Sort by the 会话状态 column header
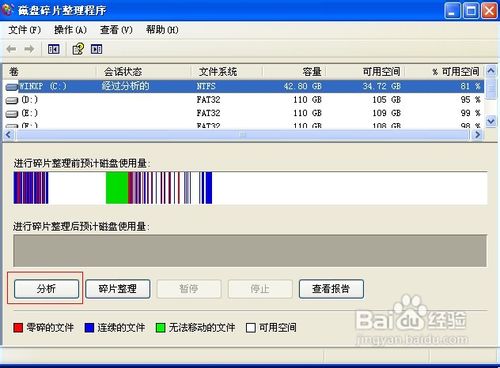Image resolution: width=500 pixels, height=368 pixels. click(x=143, y=71)
